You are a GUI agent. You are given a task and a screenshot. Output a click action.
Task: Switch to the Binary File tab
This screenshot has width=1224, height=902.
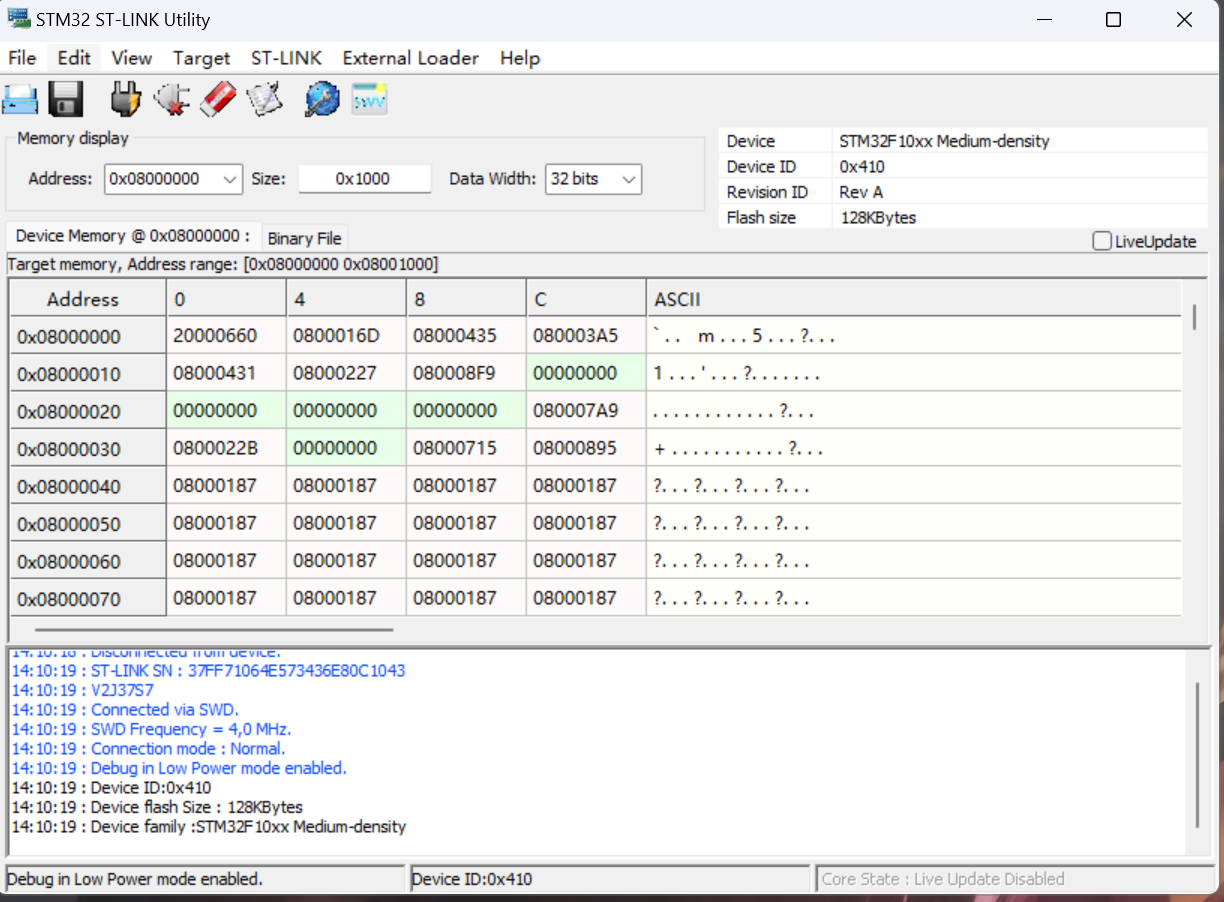[304, 238]
